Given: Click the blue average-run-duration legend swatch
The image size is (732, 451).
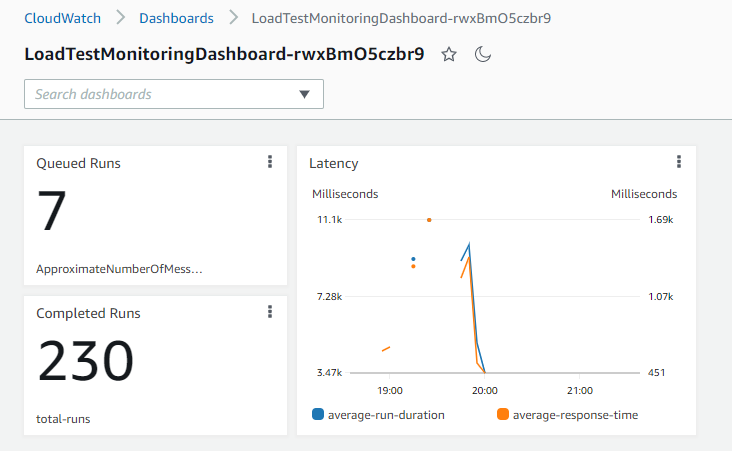Looking at the screenshot, I should (319, 414).
